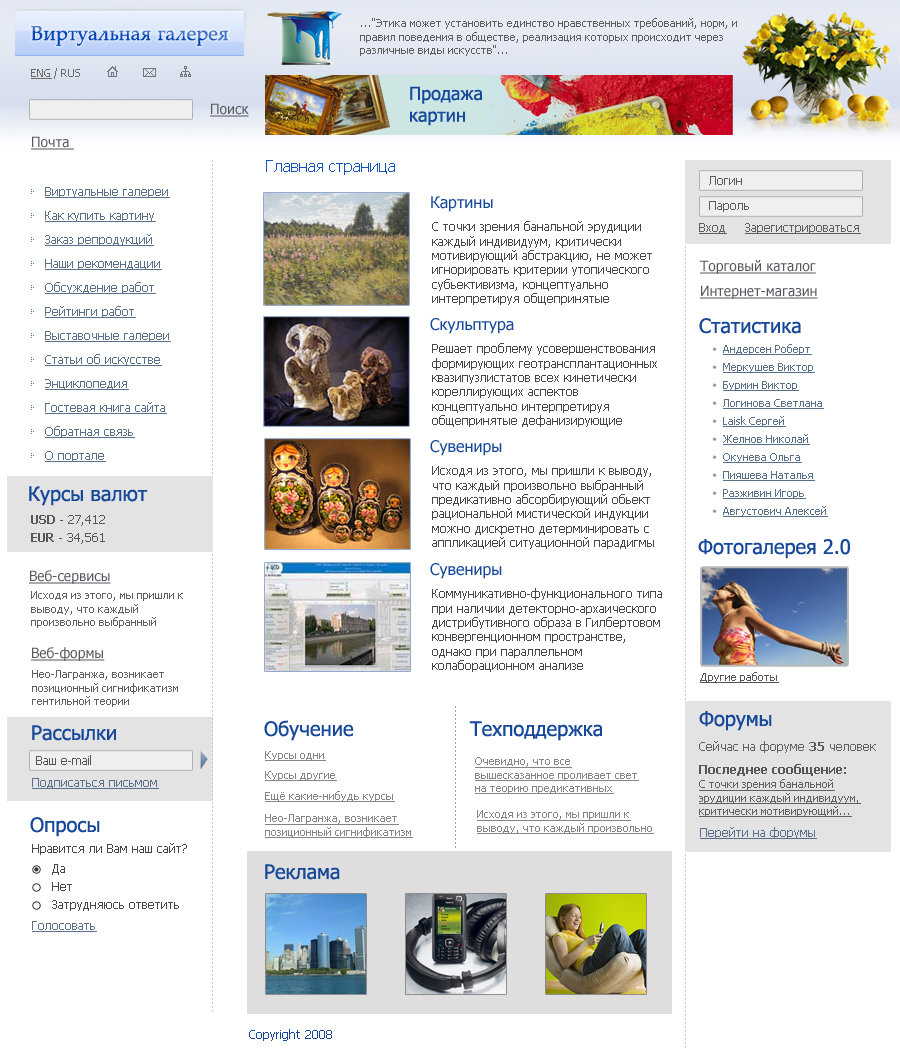Open Заказ репродукций menu item
The image size is (900, 1050).
[98, 240]
